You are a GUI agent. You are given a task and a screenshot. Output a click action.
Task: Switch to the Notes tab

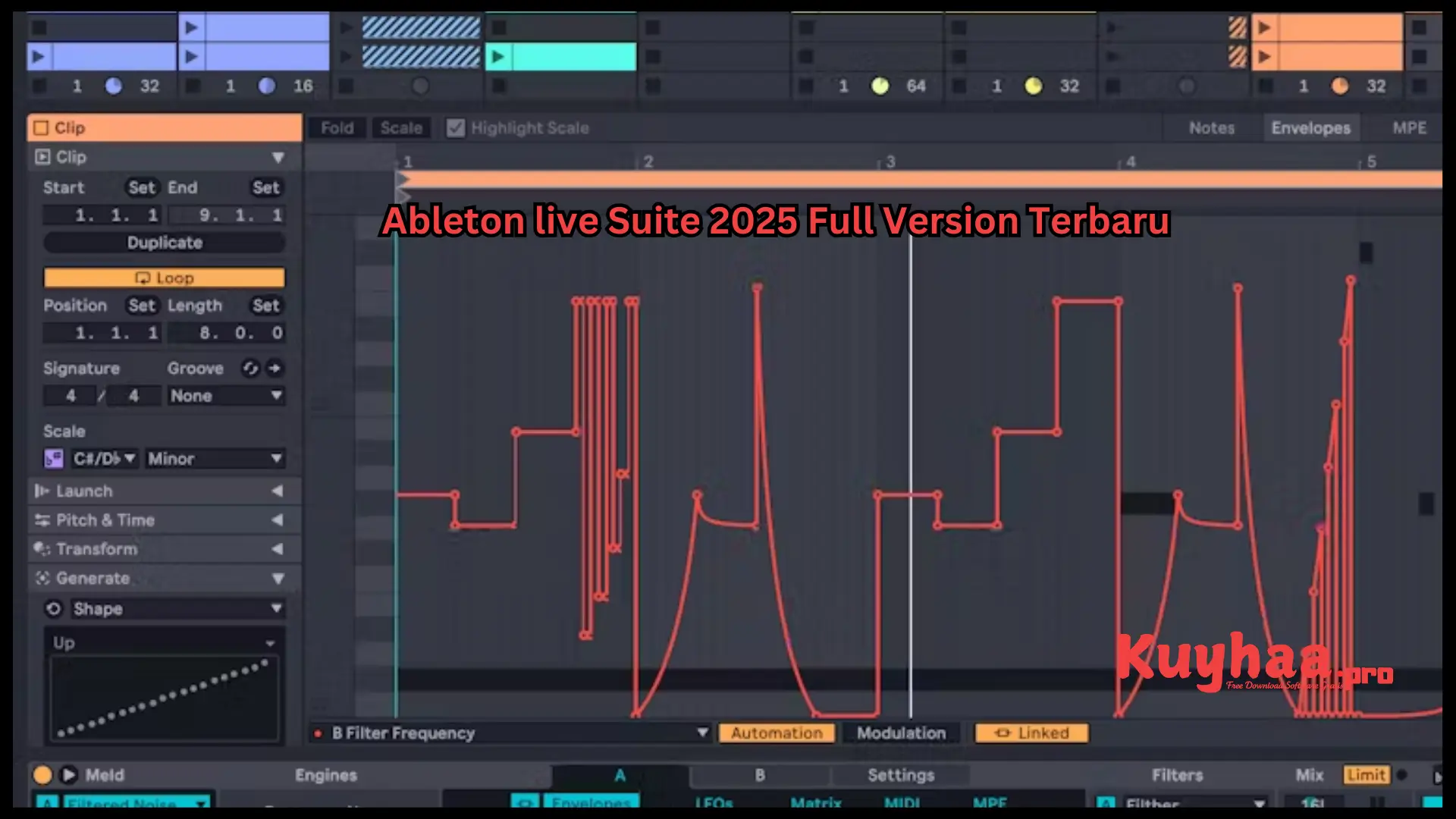click(1211, 127)
